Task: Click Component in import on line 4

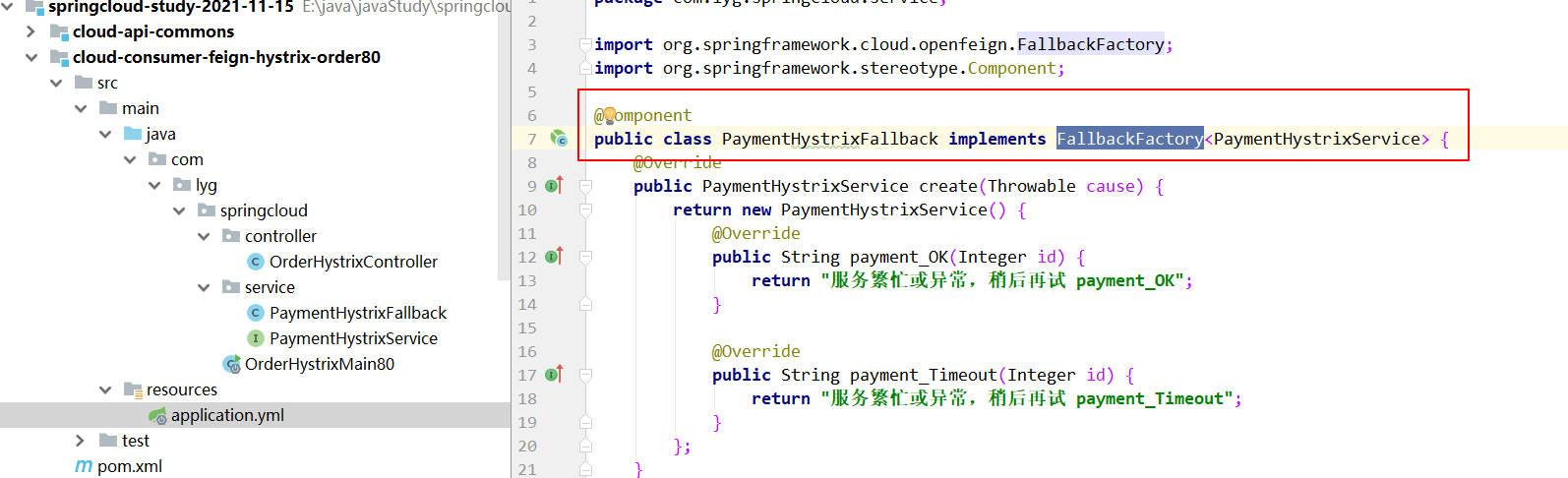Action: tap(1011, 68)
